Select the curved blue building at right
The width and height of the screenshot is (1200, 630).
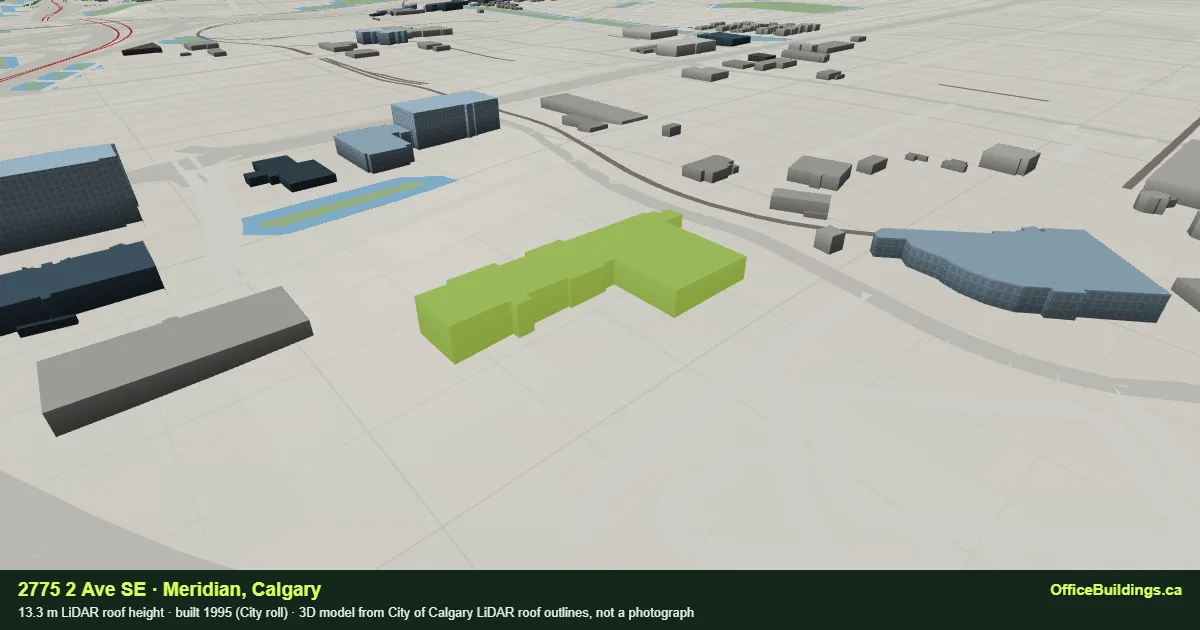click(1020, 272)
